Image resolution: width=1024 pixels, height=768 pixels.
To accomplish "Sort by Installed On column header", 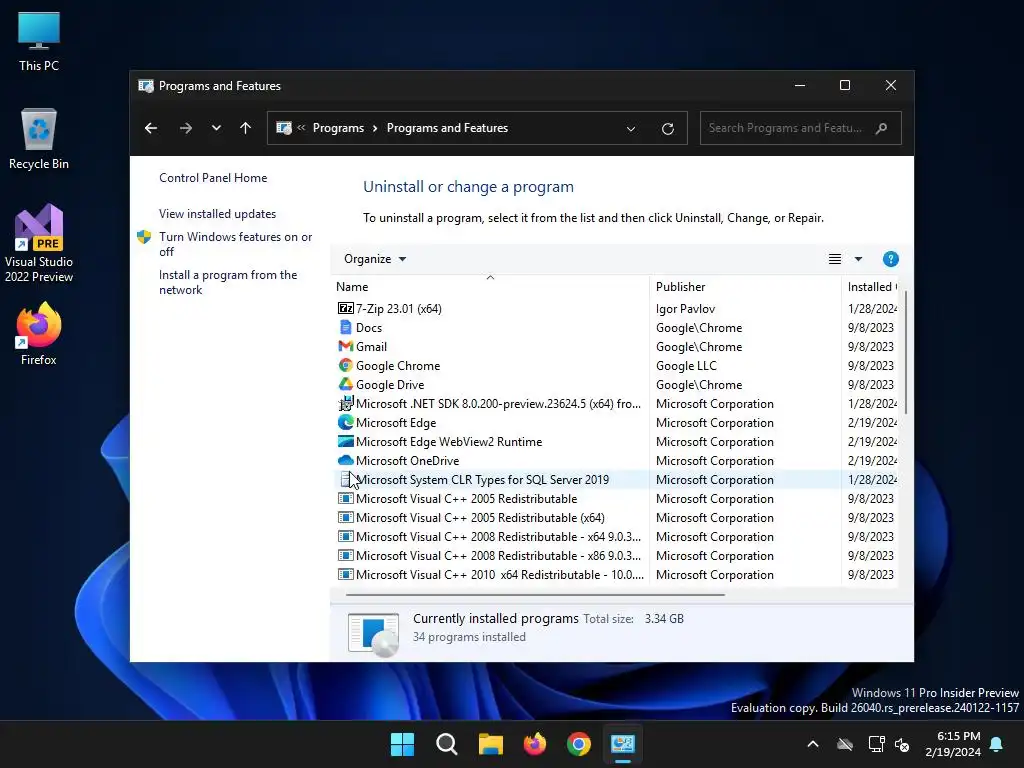I will (872, 287).
